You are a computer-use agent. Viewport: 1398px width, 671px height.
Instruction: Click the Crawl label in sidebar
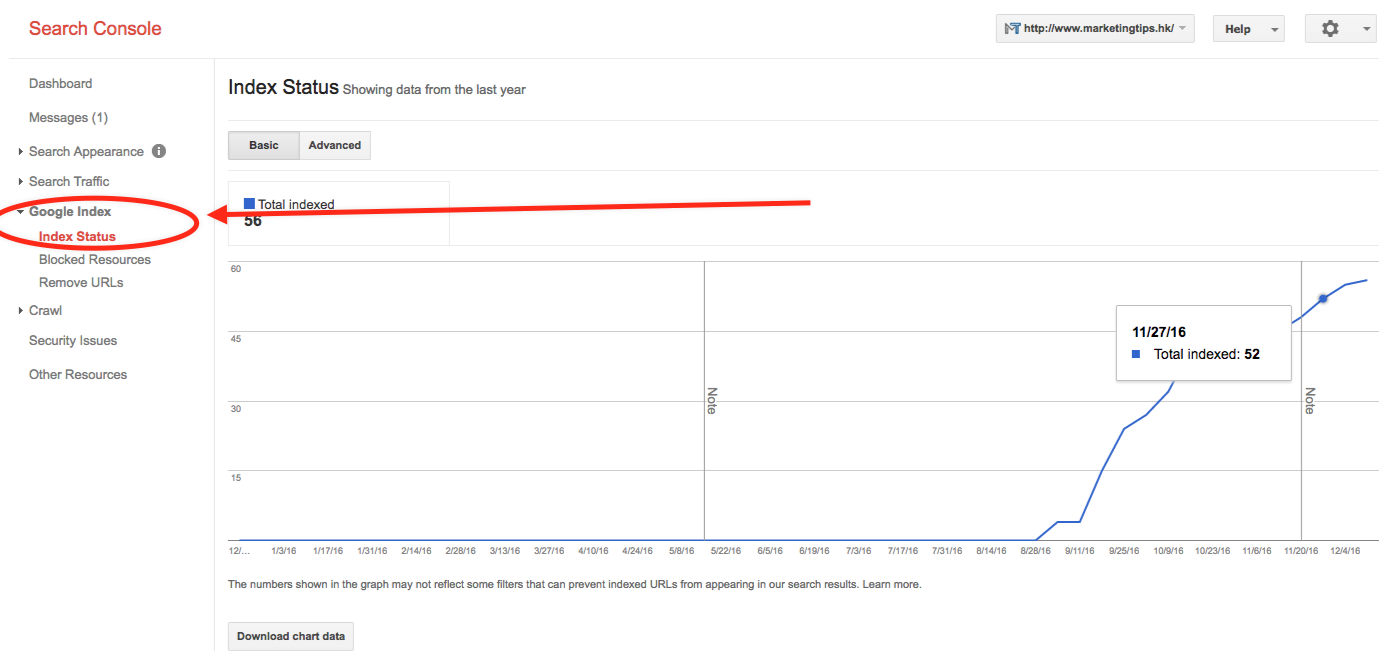45,311
